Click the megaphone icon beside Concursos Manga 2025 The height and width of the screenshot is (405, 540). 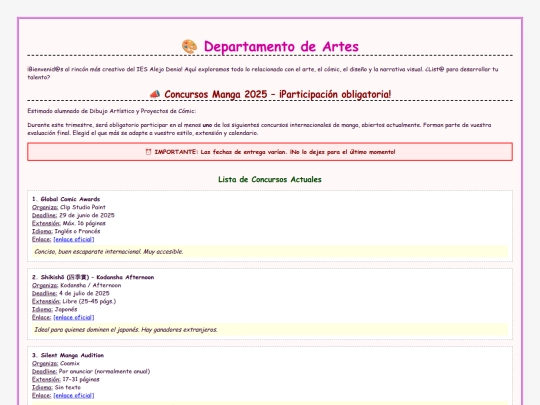[155, 94]
